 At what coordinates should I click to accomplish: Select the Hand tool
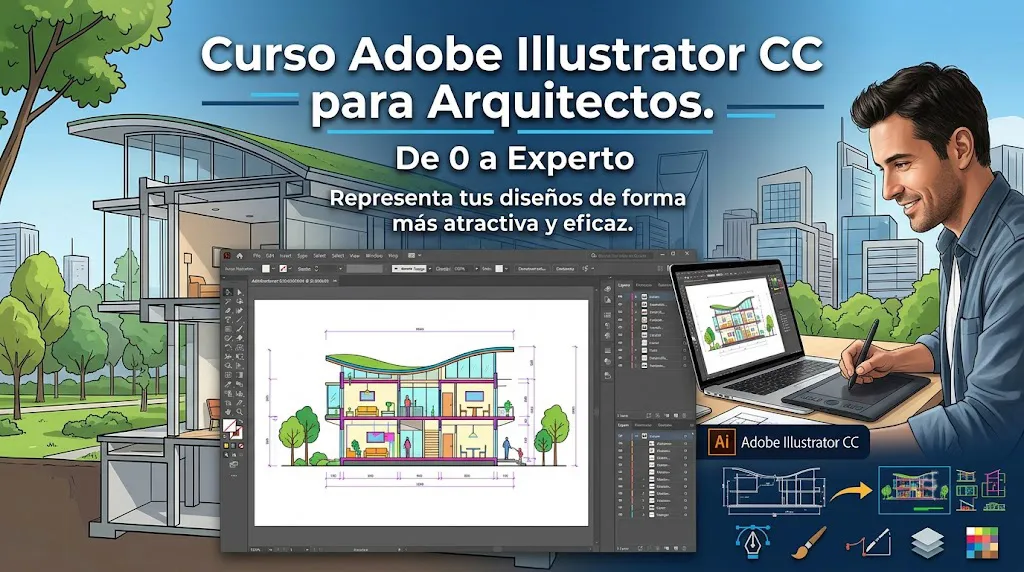point(228,412)
